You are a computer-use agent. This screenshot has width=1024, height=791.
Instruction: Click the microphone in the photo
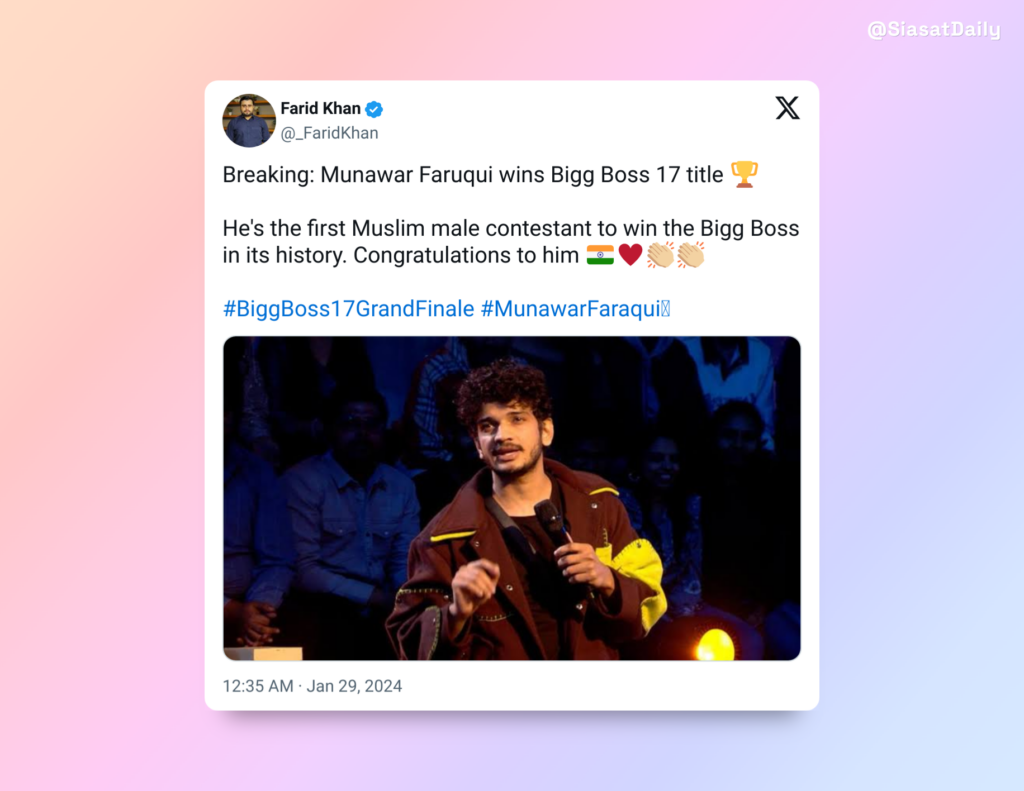pyautogui.click(x=552, y=521)
